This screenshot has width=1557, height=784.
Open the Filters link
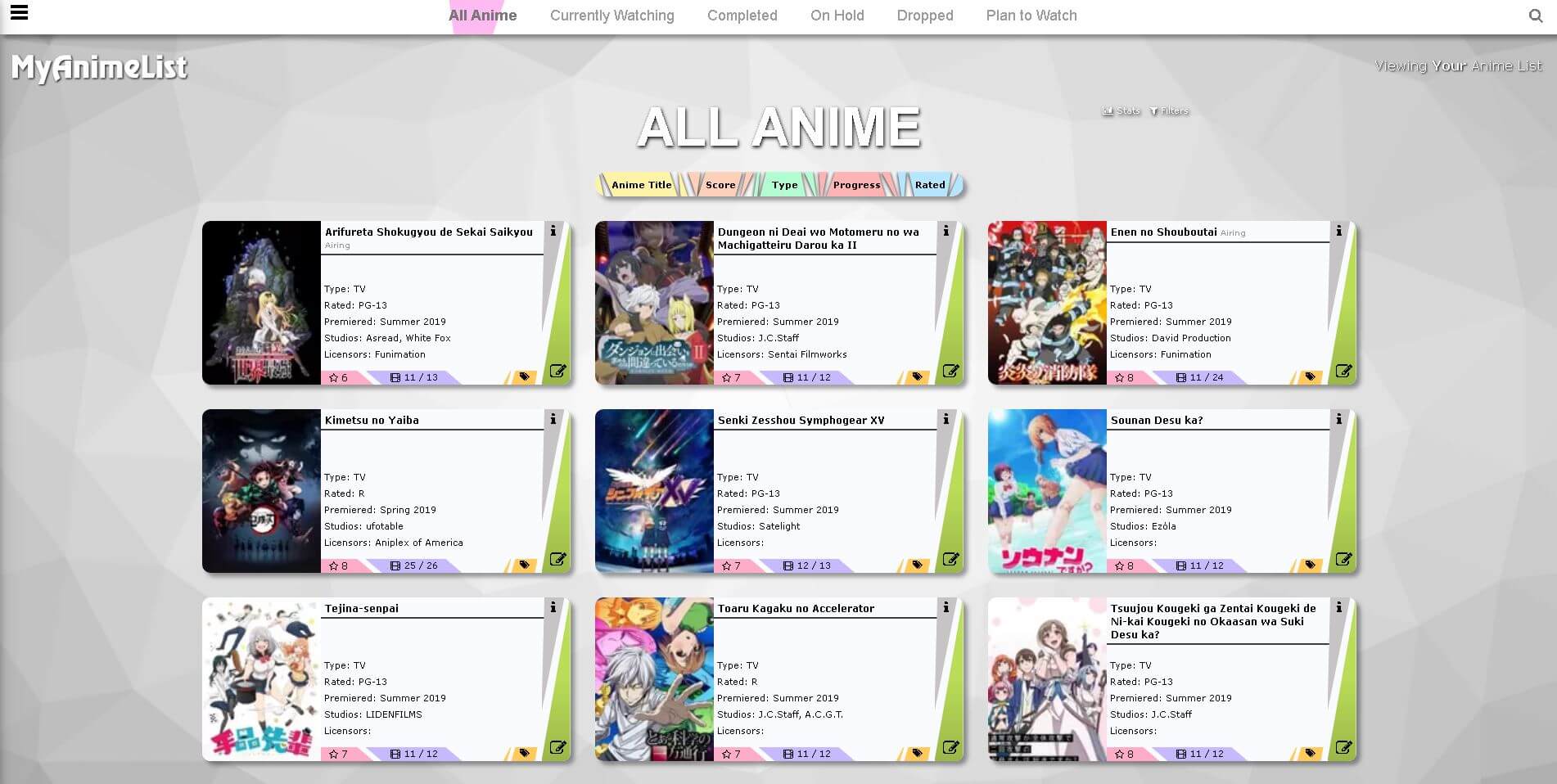pyautogui.click(x=1169, y=111)
